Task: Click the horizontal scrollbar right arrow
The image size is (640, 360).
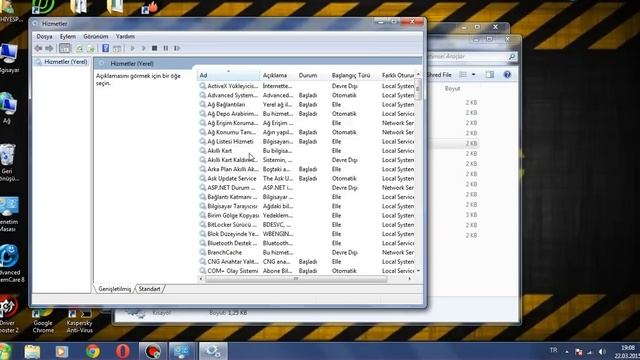Action: tap(409, 279)
